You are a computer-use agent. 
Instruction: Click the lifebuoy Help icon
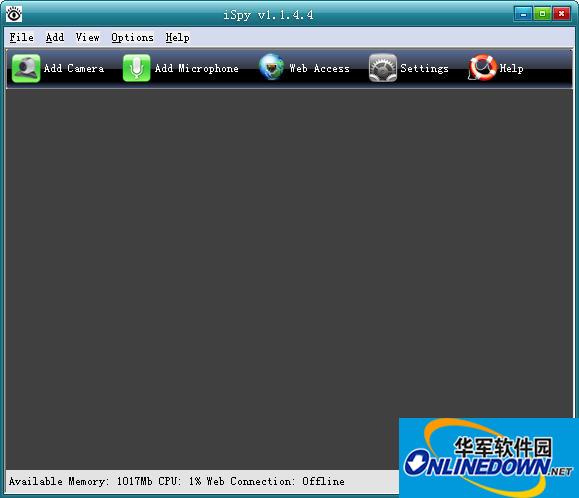click(482, 68)
